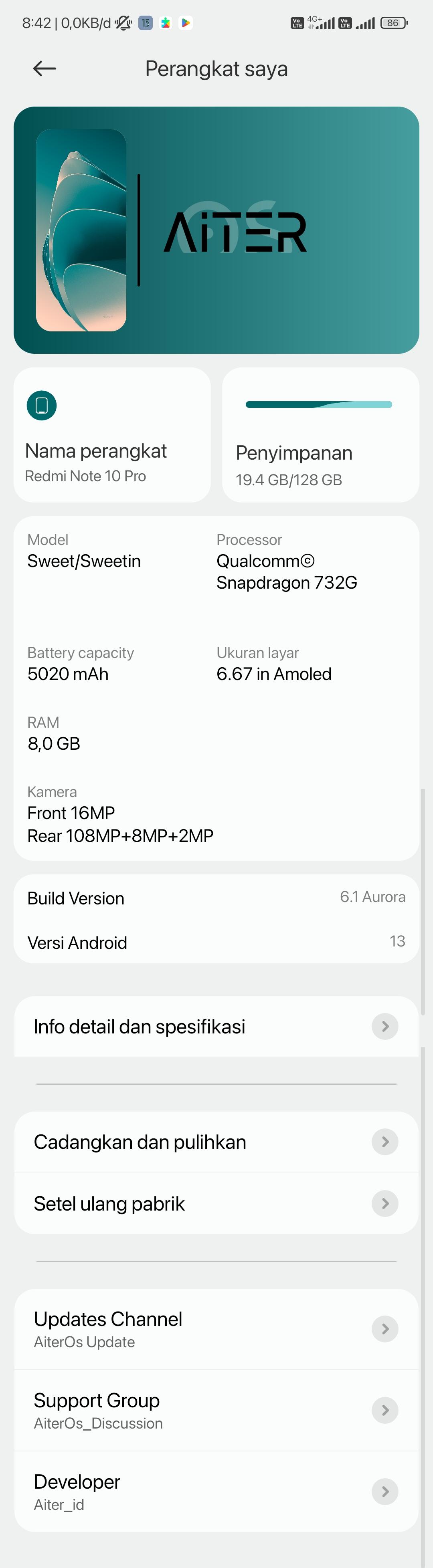
Task: Tap the Penyimpanan storage usage bar
Action: pos(318,404)
